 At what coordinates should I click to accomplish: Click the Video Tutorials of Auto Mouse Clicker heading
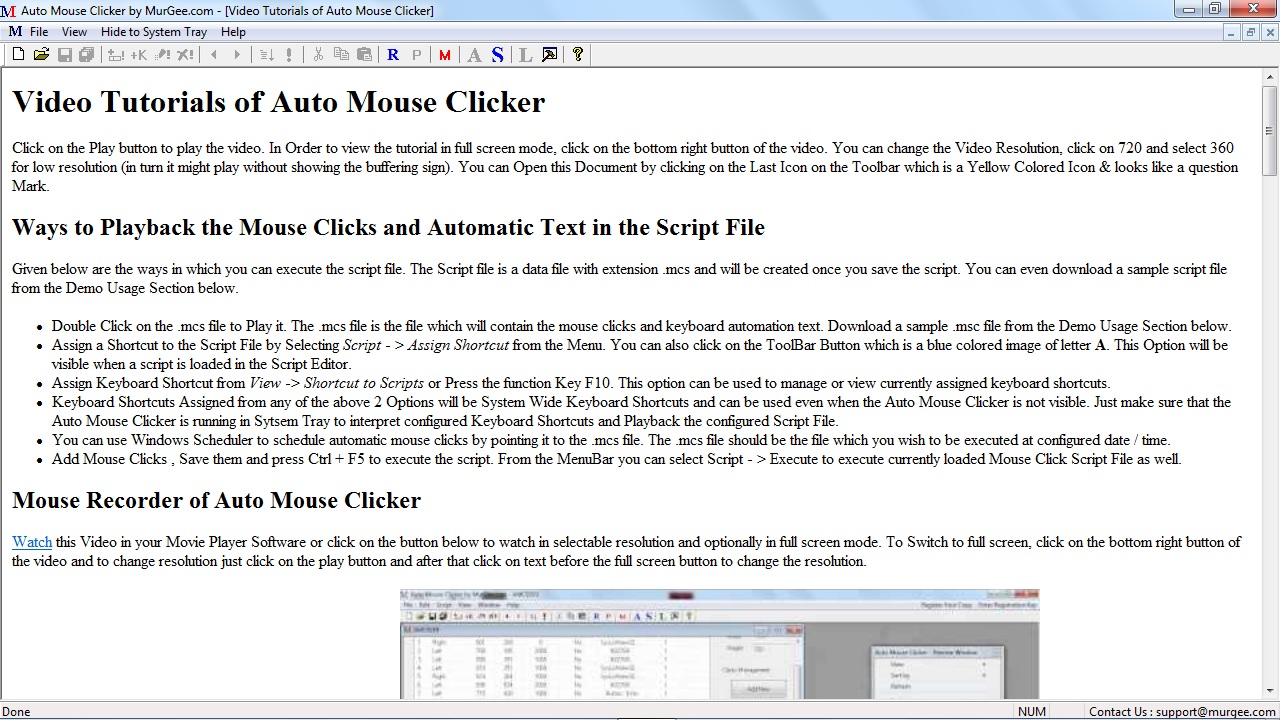[279, 102]
